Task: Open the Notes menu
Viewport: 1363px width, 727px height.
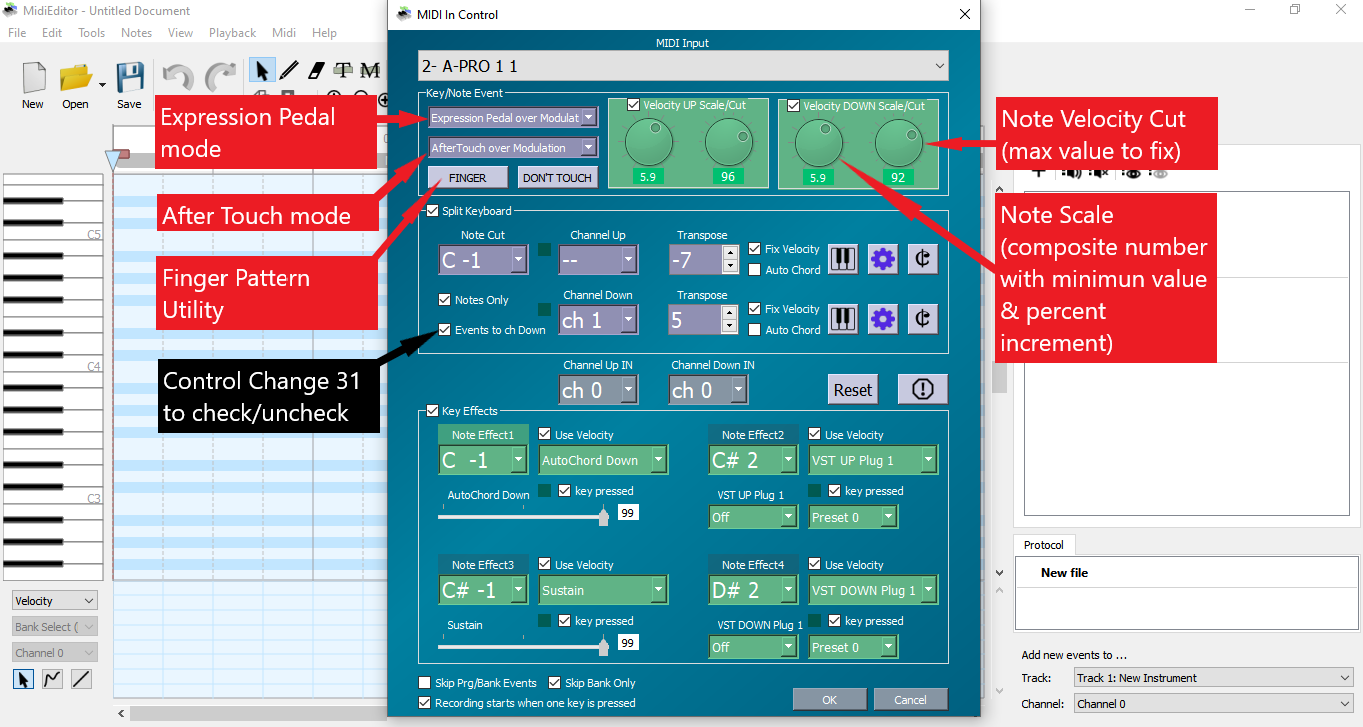Action: pos(137,33)
